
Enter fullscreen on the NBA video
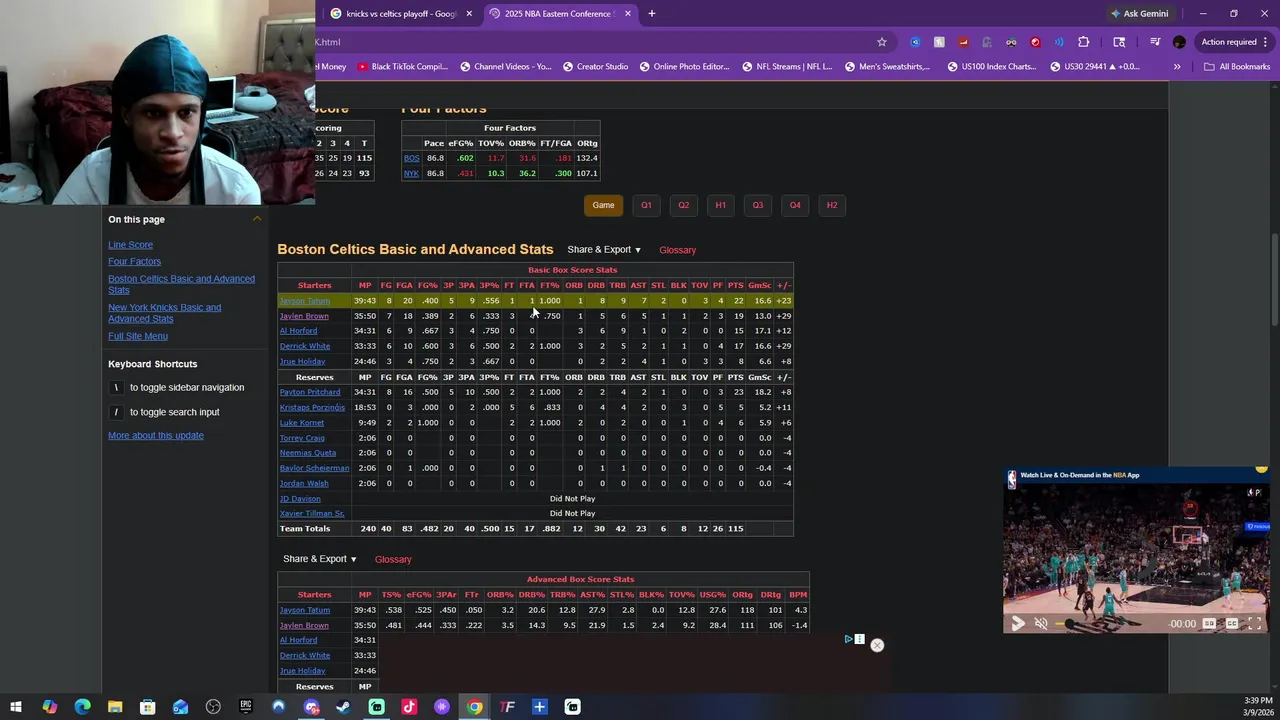(x=1254, y=624)
